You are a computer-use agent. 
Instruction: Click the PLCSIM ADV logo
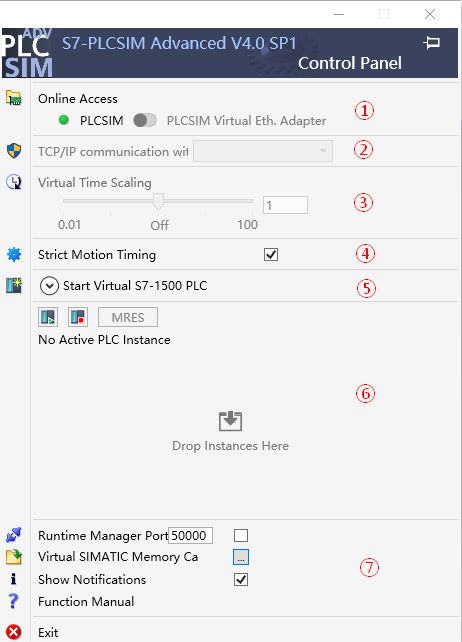click(x=27, y=53)
